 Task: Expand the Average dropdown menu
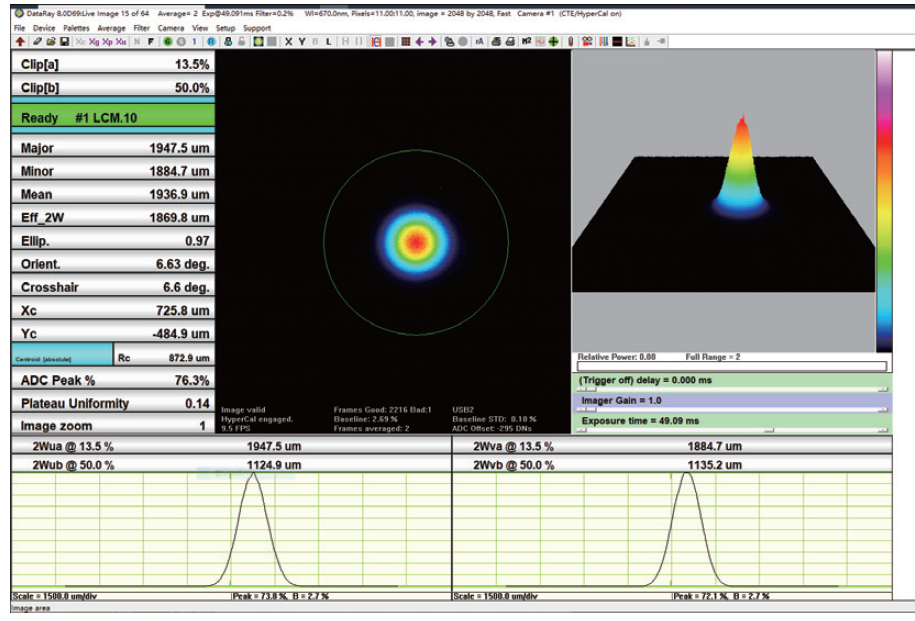point(111,28)
